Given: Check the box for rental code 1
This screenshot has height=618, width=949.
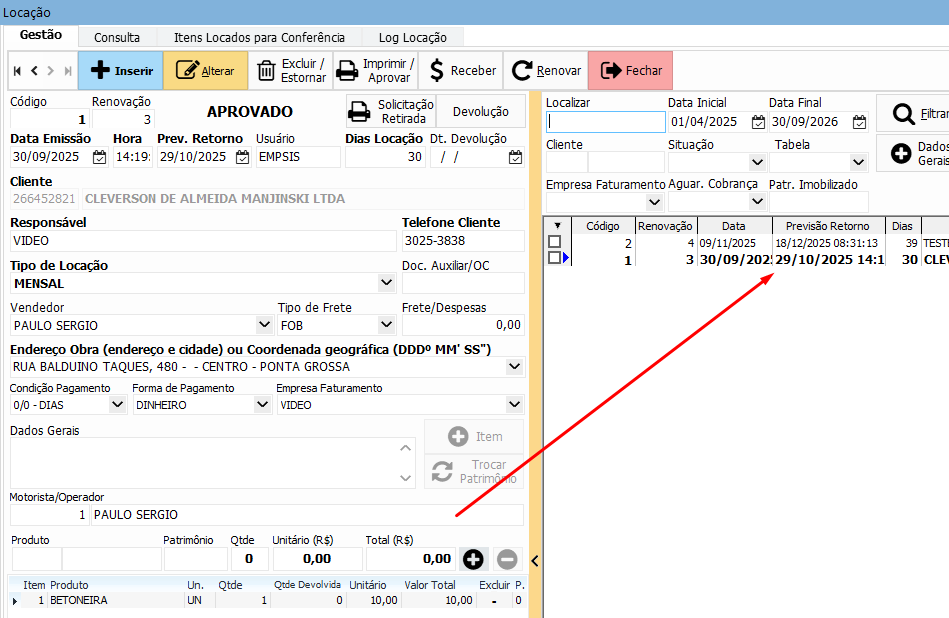Looking at the screenshot, I should point(554,258).
